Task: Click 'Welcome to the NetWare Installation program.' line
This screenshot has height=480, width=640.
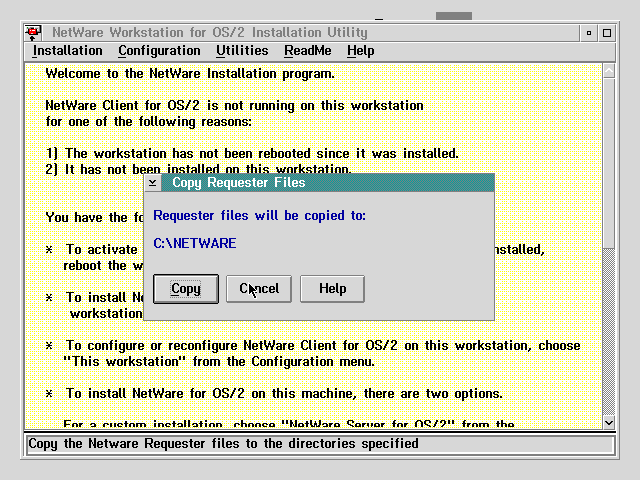Action: [190, 74]
